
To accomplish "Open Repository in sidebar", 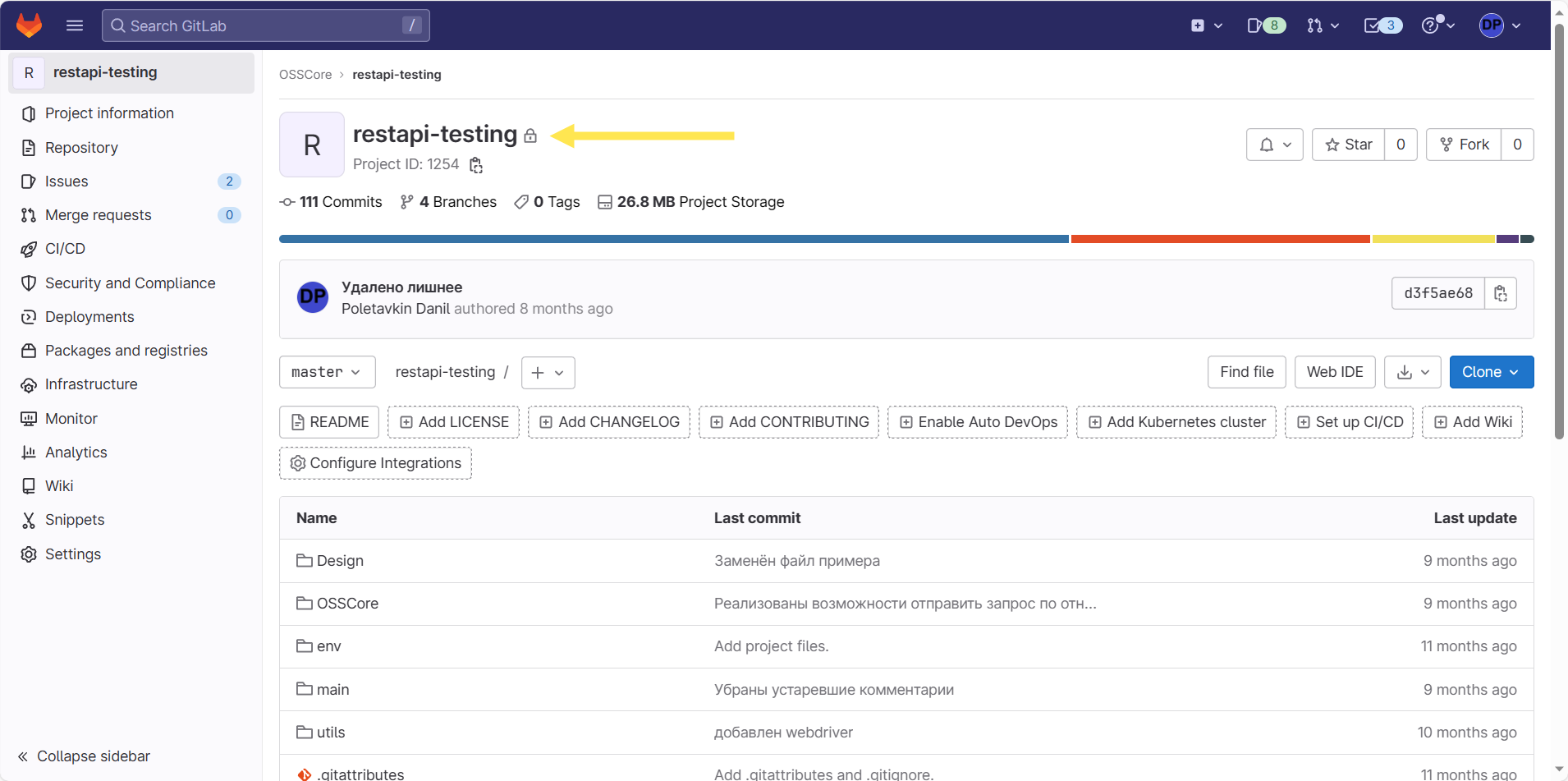I will coord(131,148).
